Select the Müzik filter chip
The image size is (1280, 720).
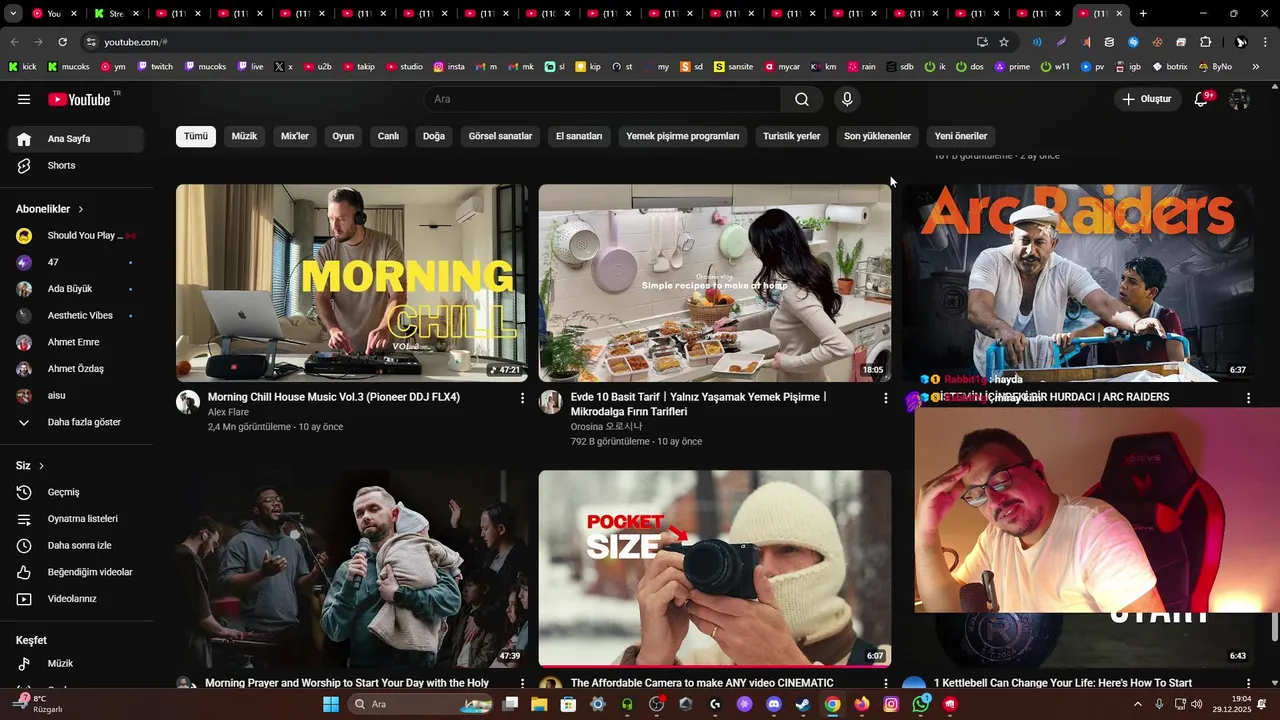coord(244,136)
